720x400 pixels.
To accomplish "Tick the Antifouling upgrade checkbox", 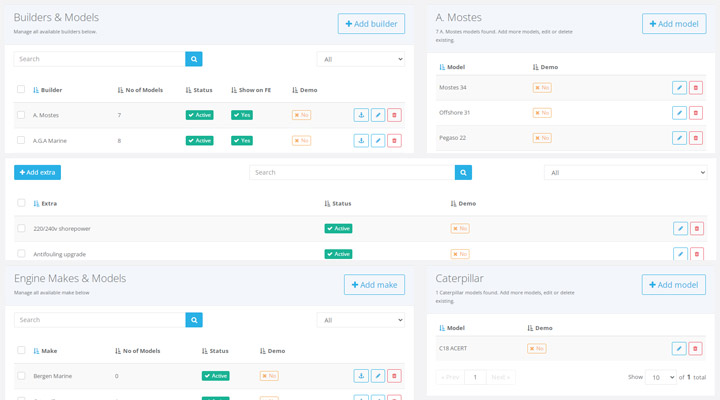I will coord(21,254).
